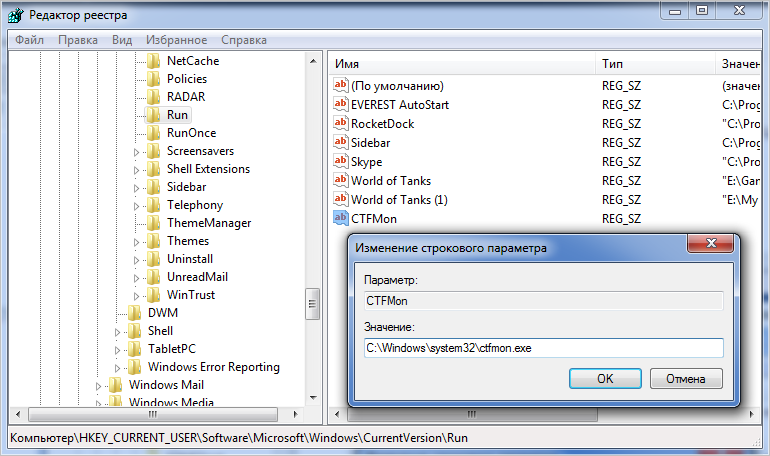Expand the Telephony tree node
This screenshot has height=456, width=770.
137,206
